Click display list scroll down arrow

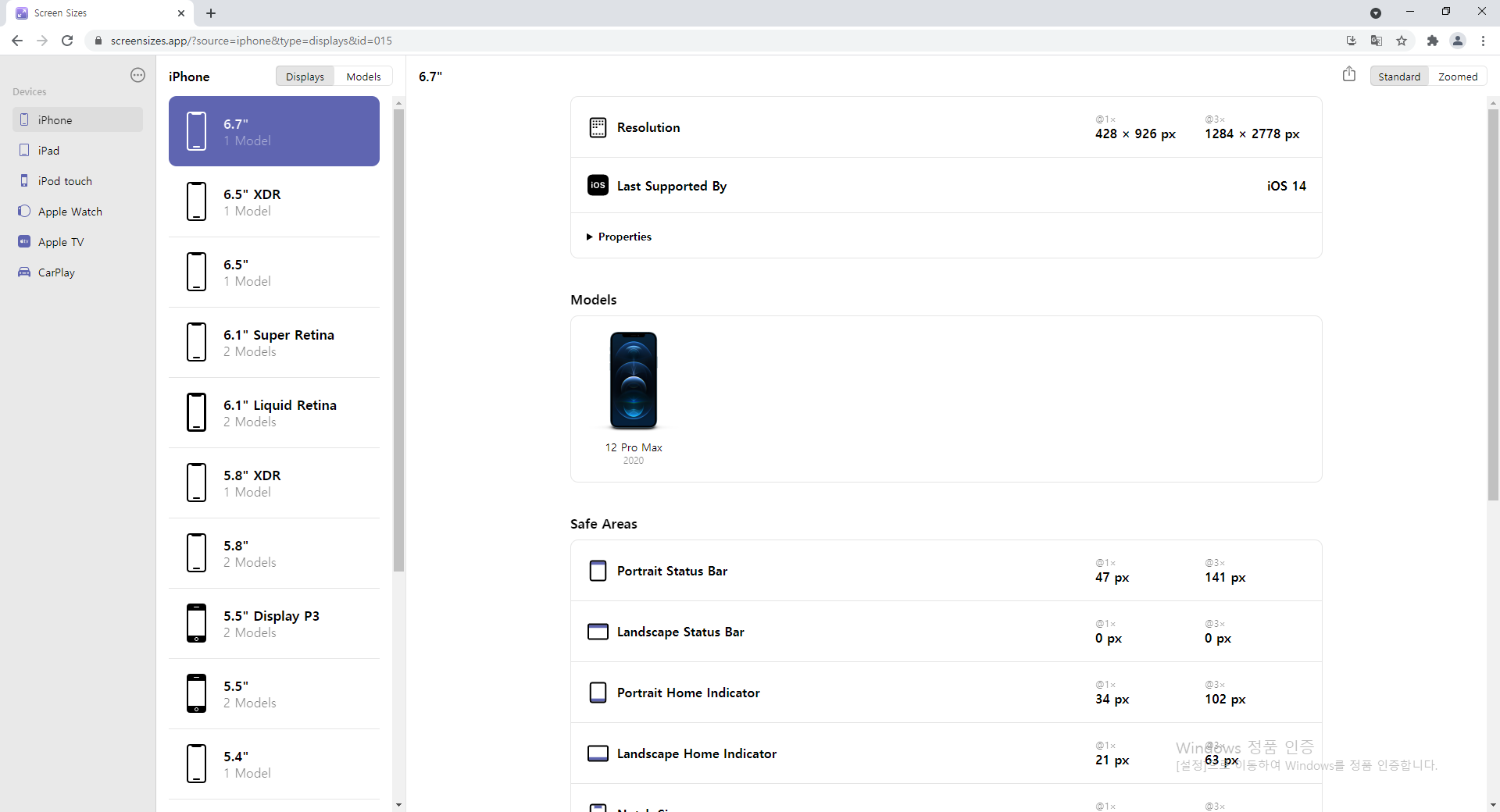(x=398, y=805)
